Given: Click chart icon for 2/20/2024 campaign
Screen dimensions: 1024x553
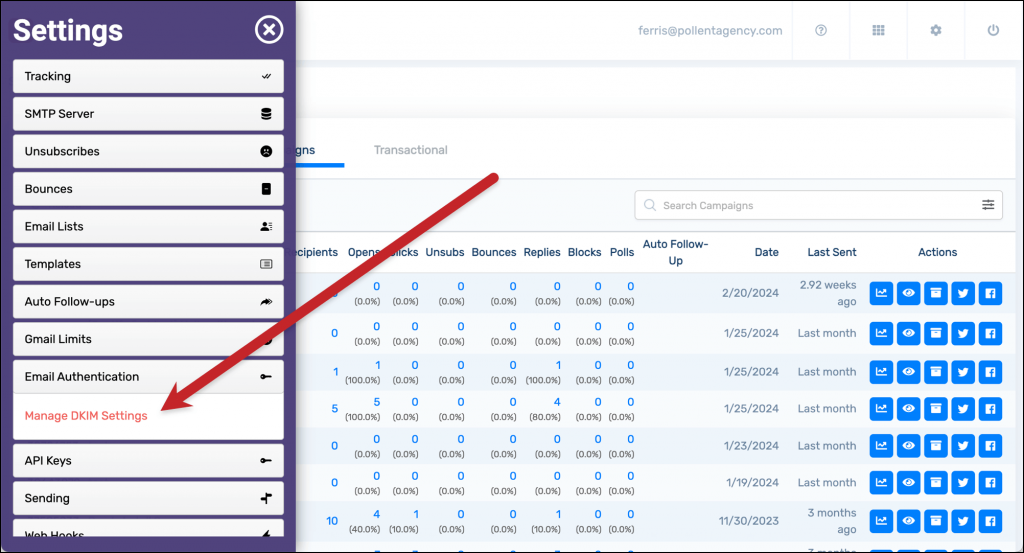Looking at the screenshot, I should point(881,293).
